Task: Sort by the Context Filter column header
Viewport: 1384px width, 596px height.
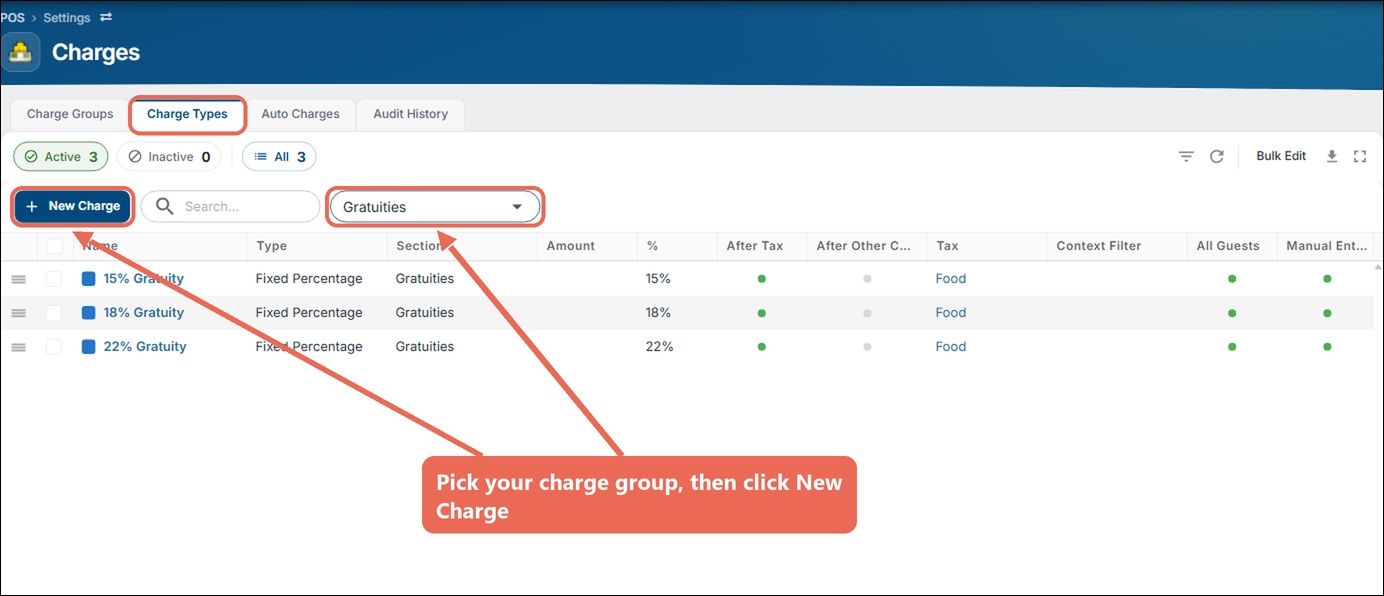Action: coord(1098,246)
